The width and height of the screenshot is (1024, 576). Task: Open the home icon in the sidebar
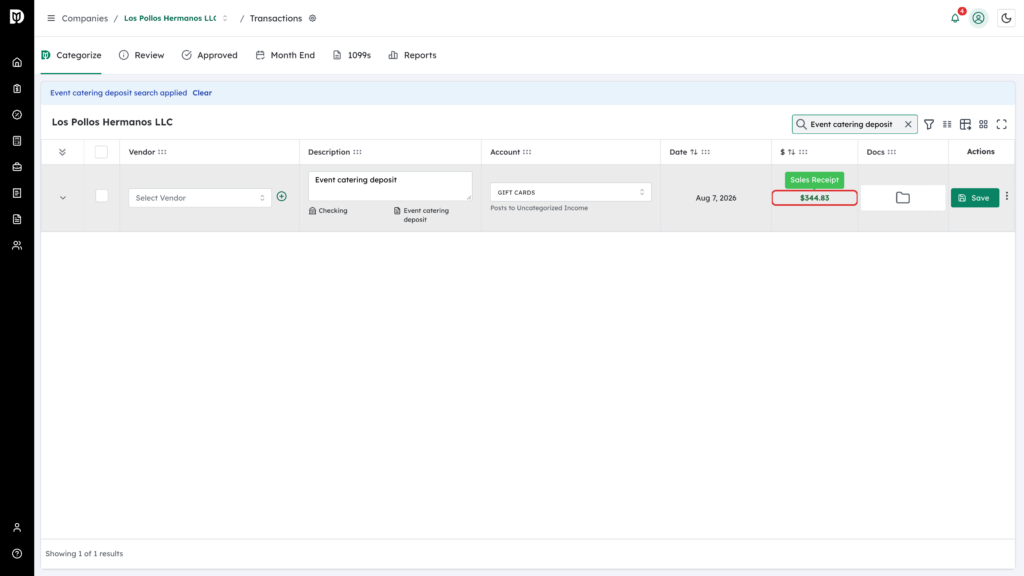(x=17, y=63)
